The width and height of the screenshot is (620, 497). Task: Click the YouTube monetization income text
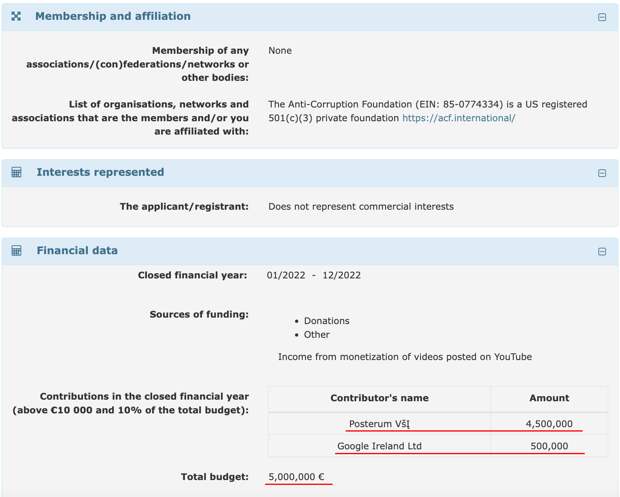pos(404,357)
